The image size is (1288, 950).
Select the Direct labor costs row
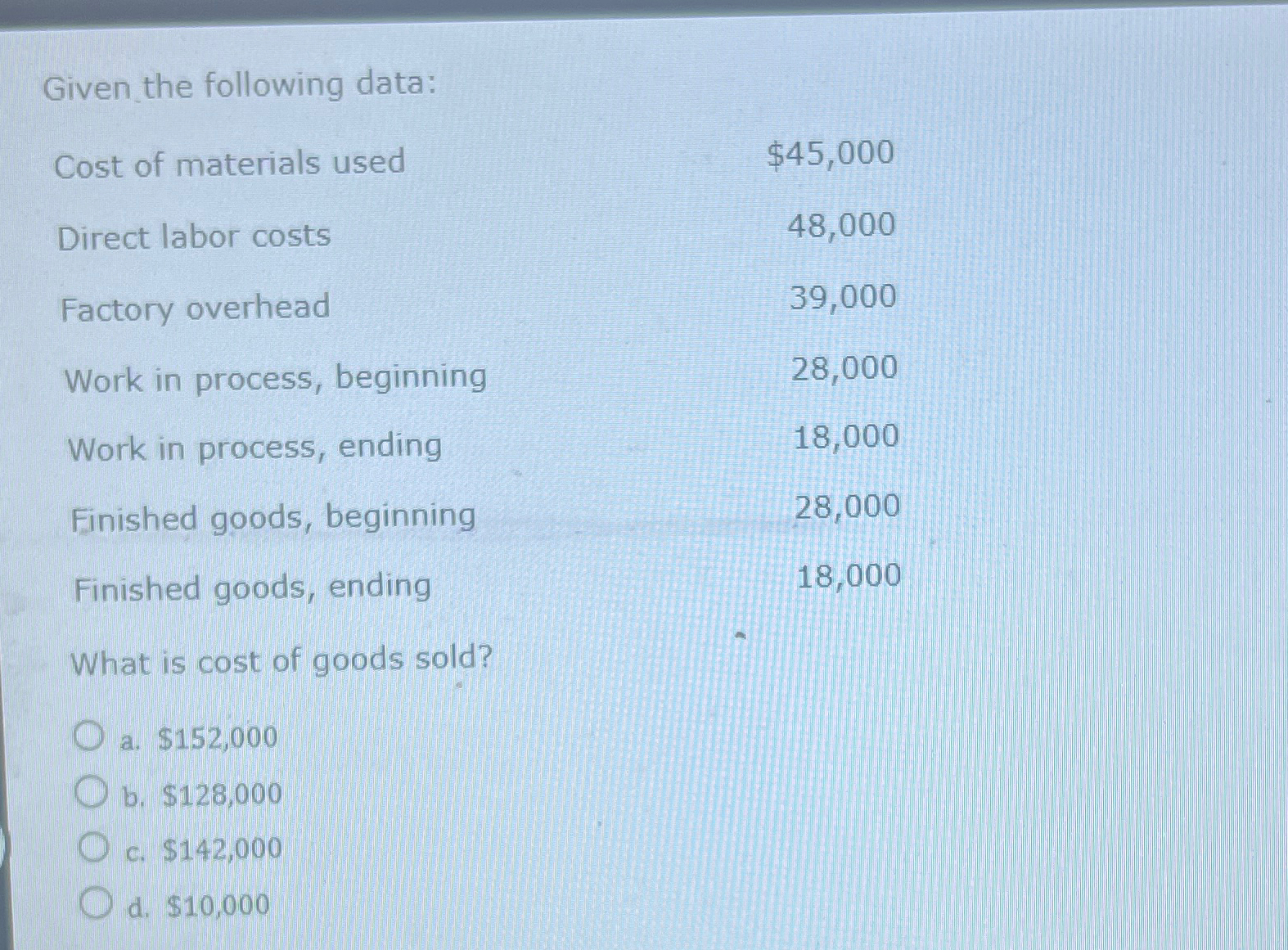click(194, 236)
